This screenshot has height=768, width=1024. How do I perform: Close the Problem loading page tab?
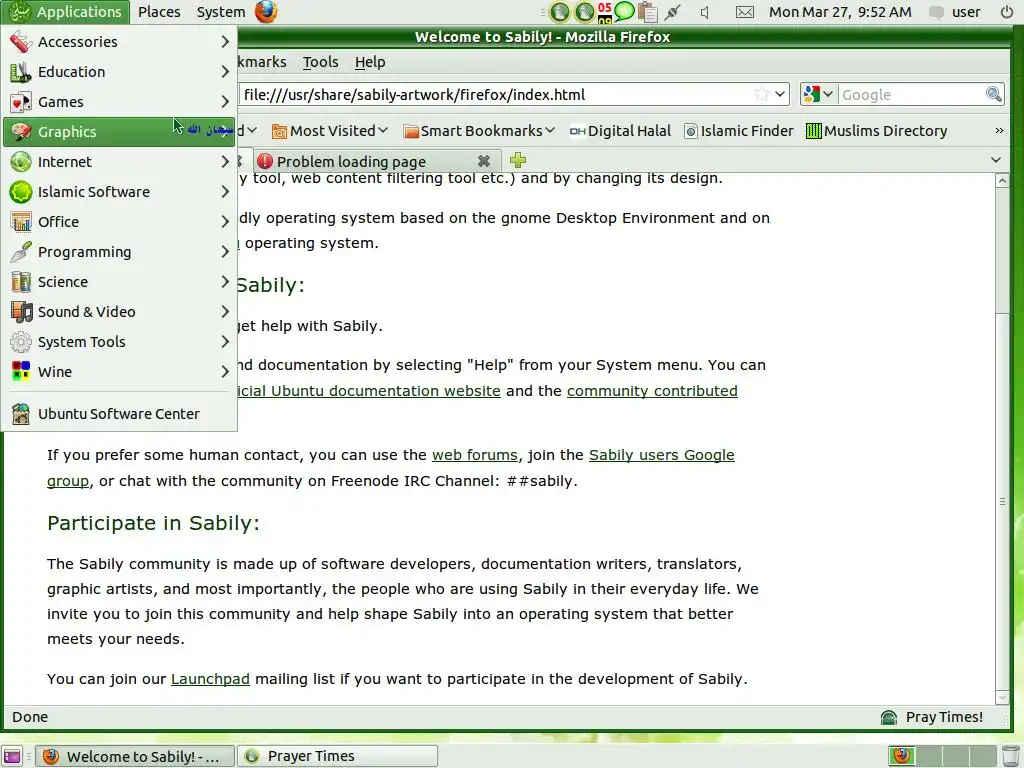[x=483, y=161]
